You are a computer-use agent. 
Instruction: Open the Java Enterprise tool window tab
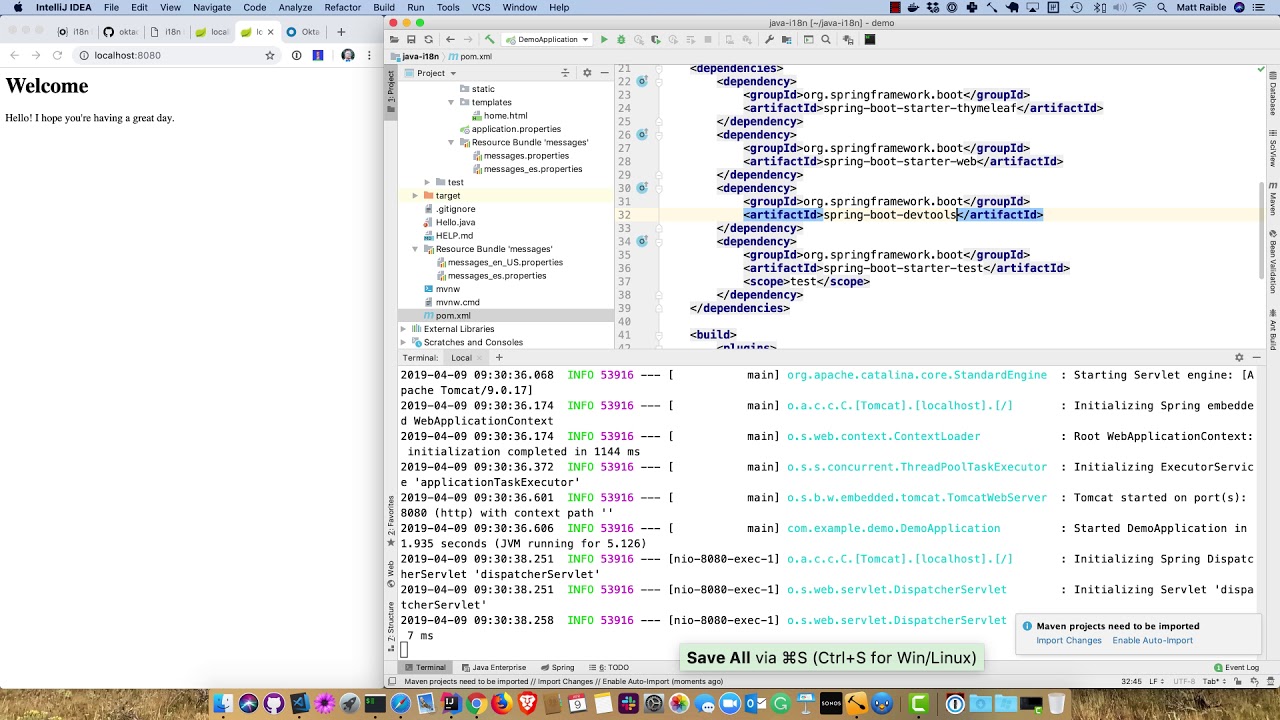pos(493,668)
